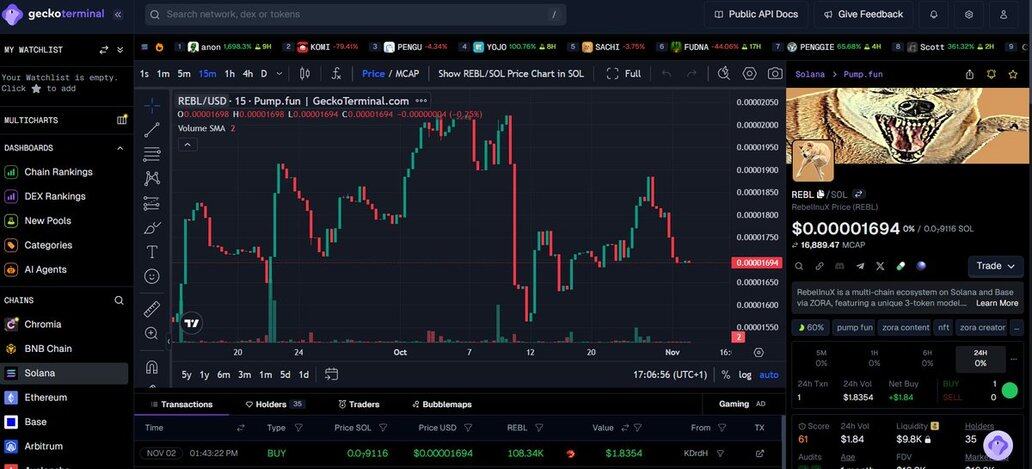Select the ruler measure tool
This screenshot has width=1032, height=469.
(152, 309)
